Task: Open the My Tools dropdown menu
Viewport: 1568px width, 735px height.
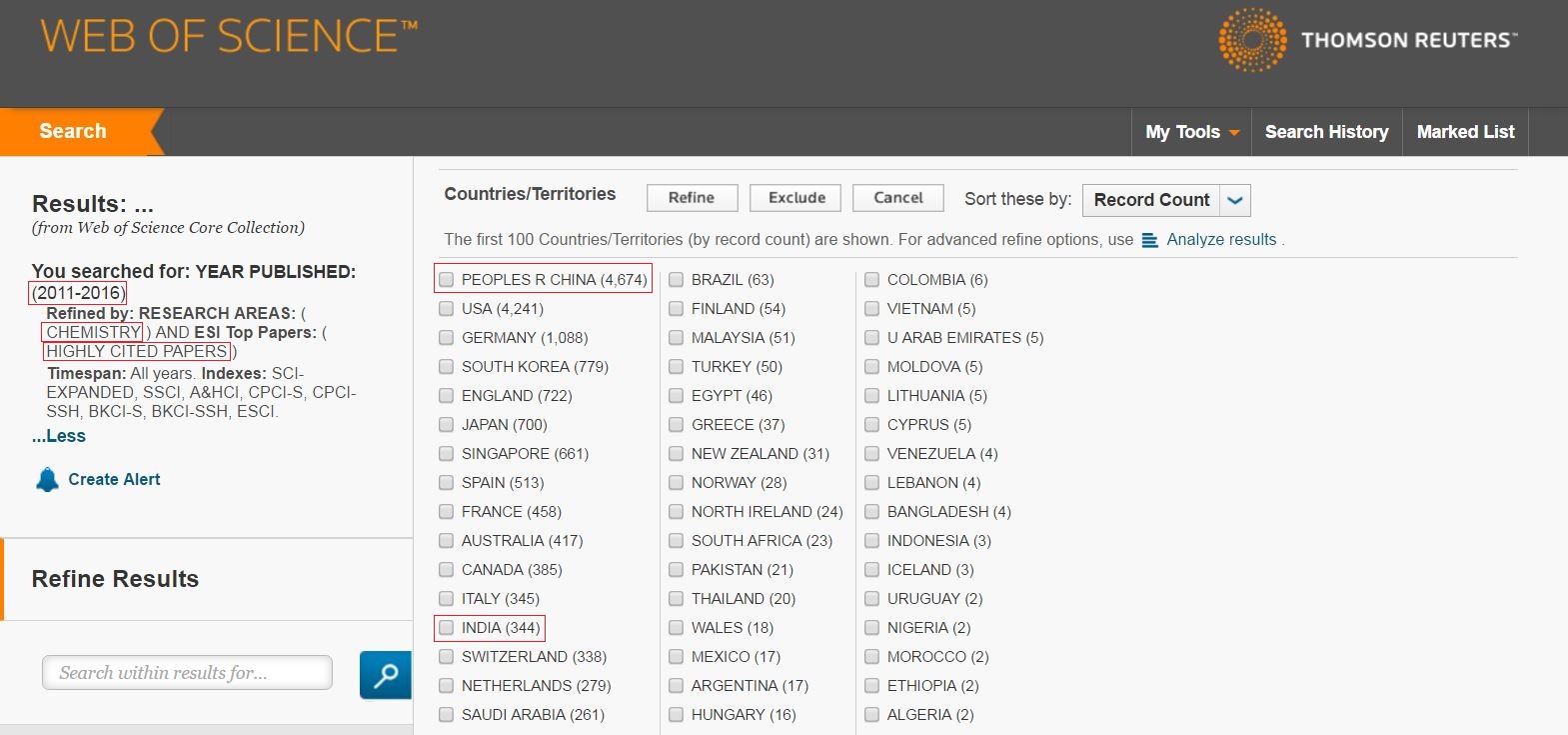Action: pos(1192,132)
